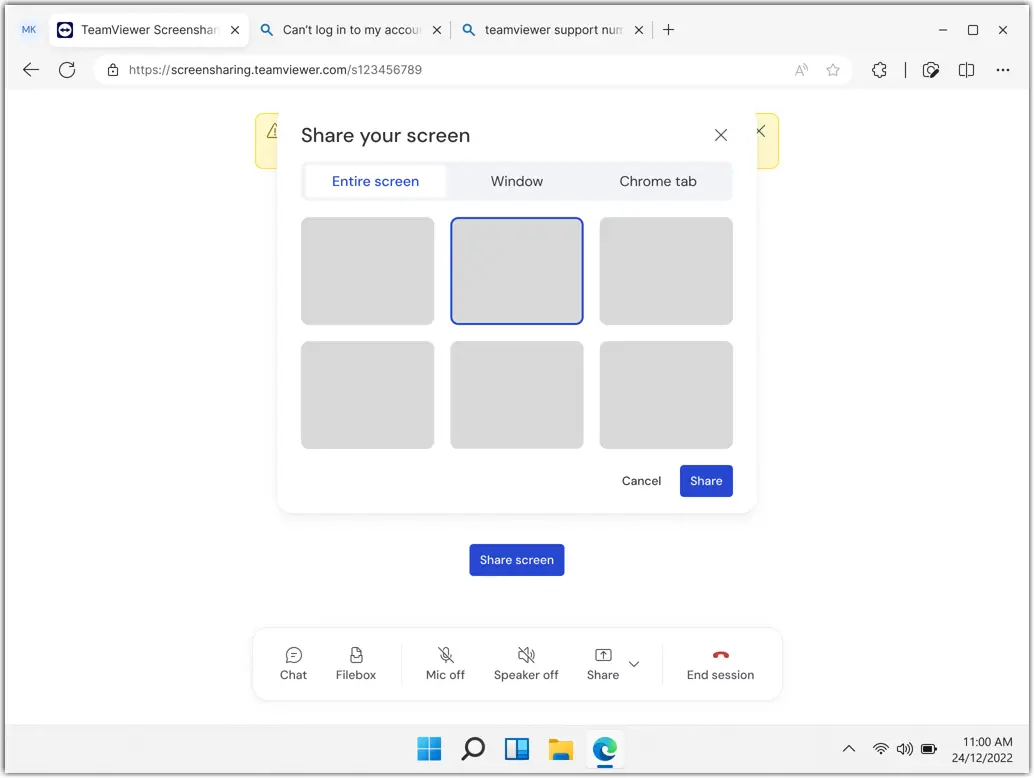Open Read aloud icon in address bar
1034x778 pixels.
point(801,70)
